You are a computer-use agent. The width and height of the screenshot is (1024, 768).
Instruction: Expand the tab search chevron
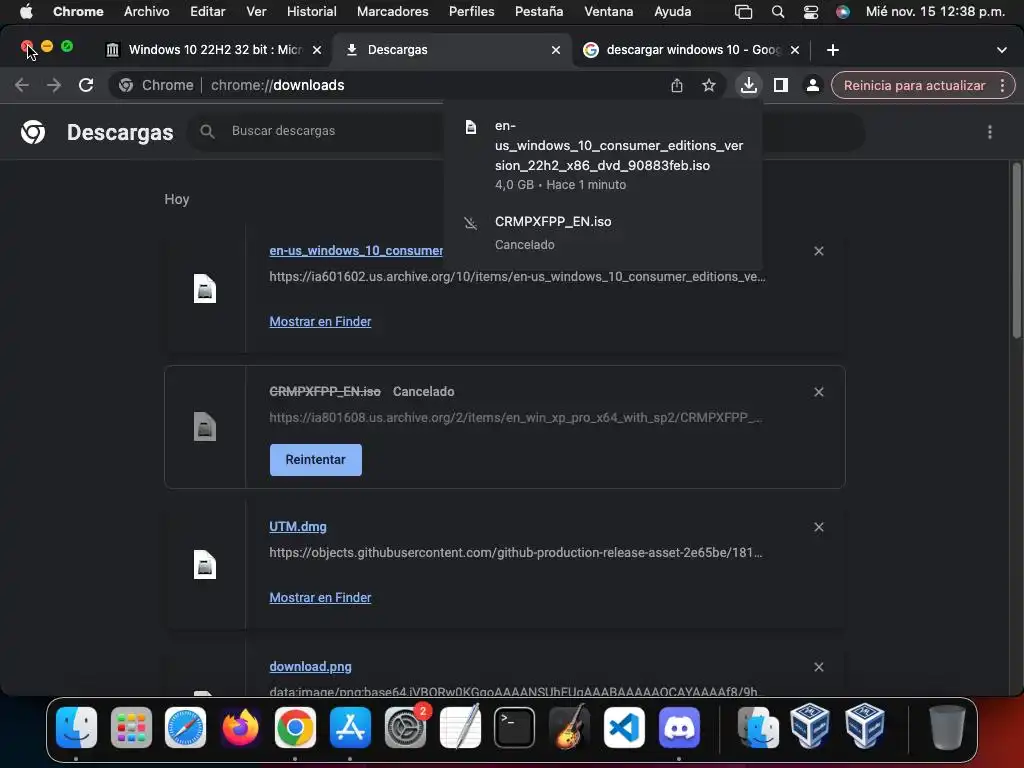pos(1002,50)
